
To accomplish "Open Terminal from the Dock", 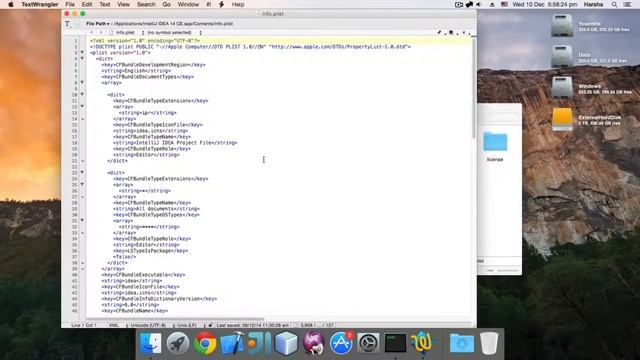I will point(395,343).
